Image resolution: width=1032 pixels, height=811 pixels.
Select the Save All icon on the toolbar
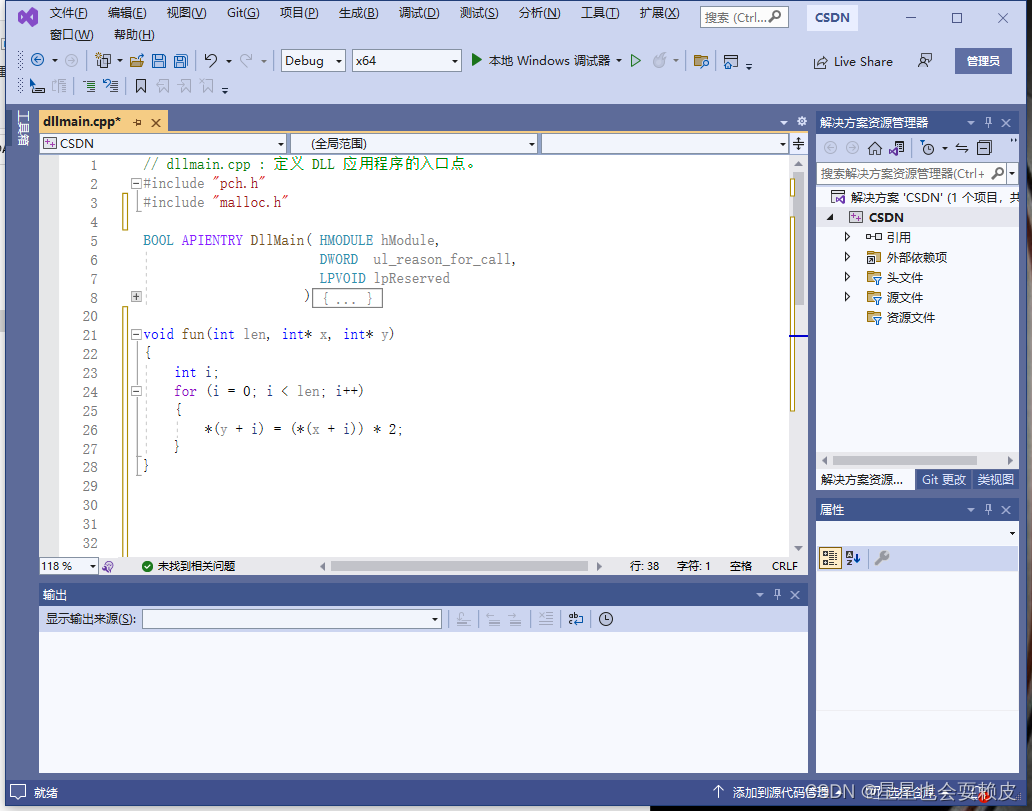[179, 60]
